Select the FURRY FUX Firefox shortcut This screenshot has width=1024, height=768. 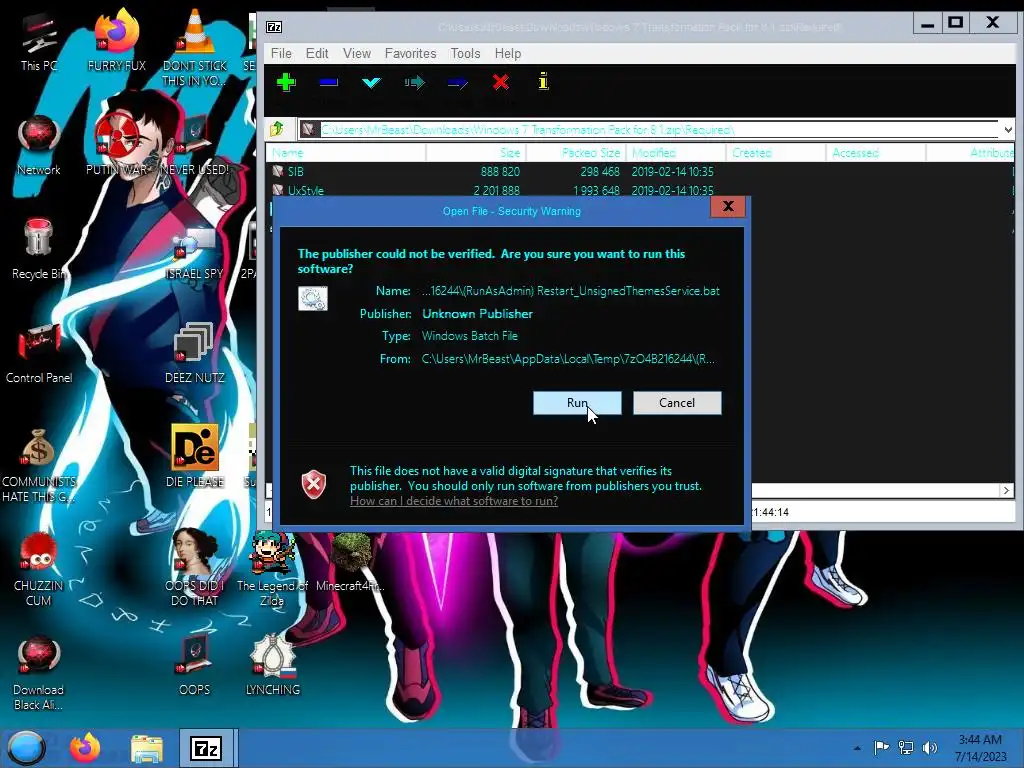coord(116,42)
